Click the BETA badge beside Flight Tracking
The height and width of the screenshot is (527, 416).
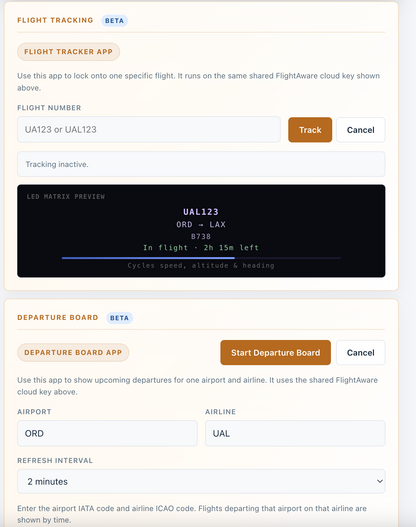pos(115,21)
